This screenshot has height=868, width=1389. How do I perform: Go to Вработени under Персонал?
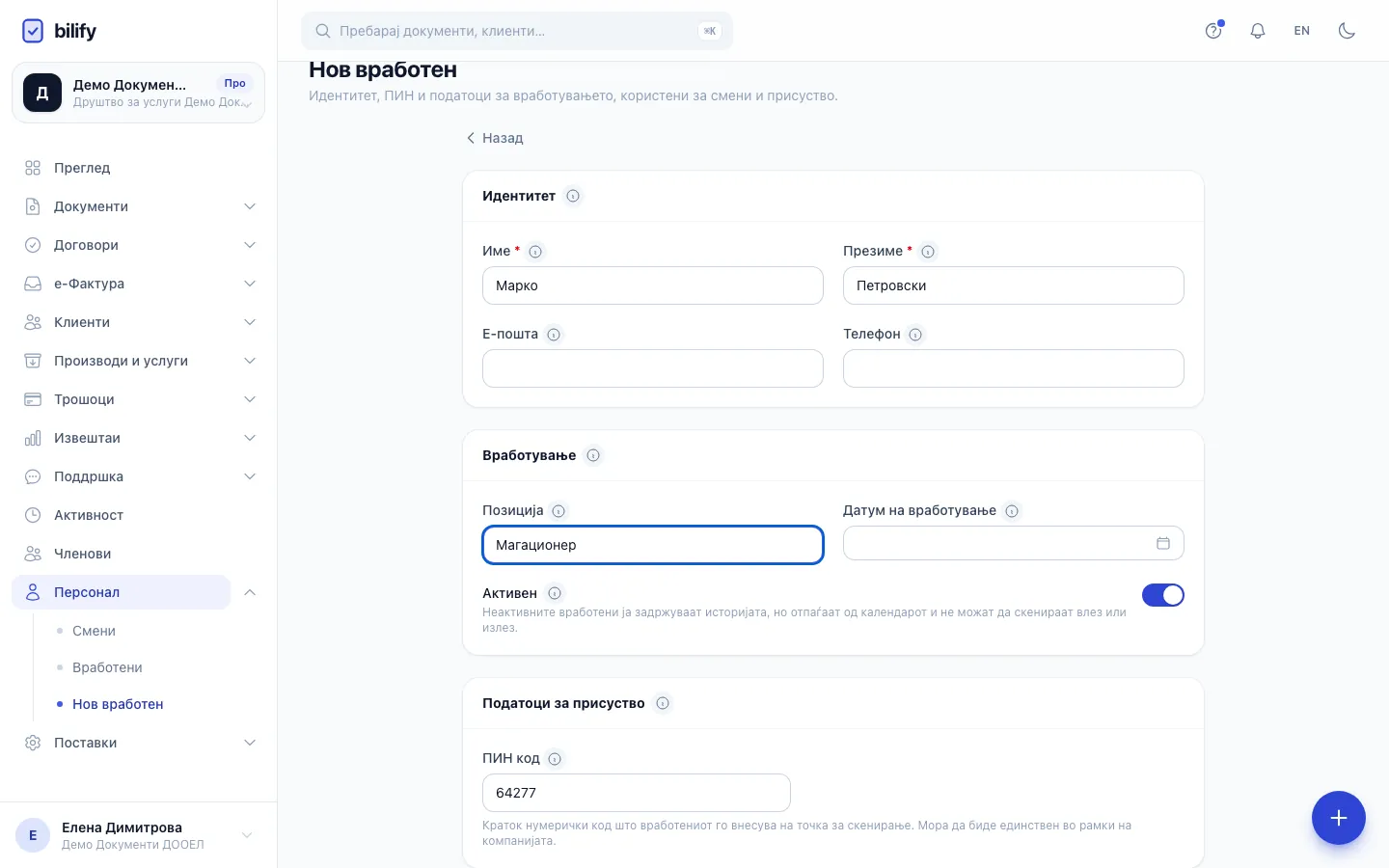point(107,667)
